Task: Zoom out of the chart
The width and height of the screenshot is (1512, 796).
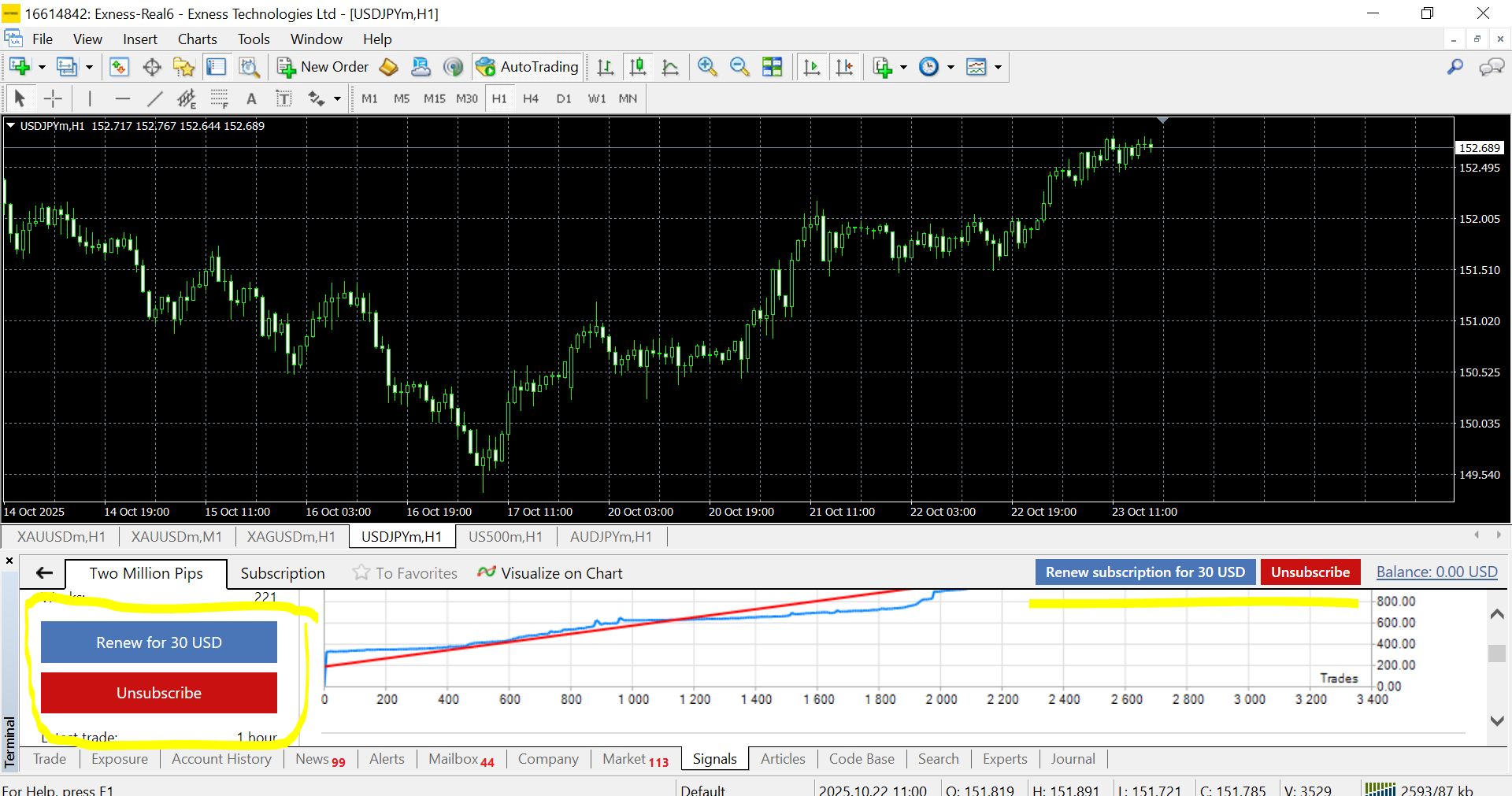Action: click(x=739, y=67)
